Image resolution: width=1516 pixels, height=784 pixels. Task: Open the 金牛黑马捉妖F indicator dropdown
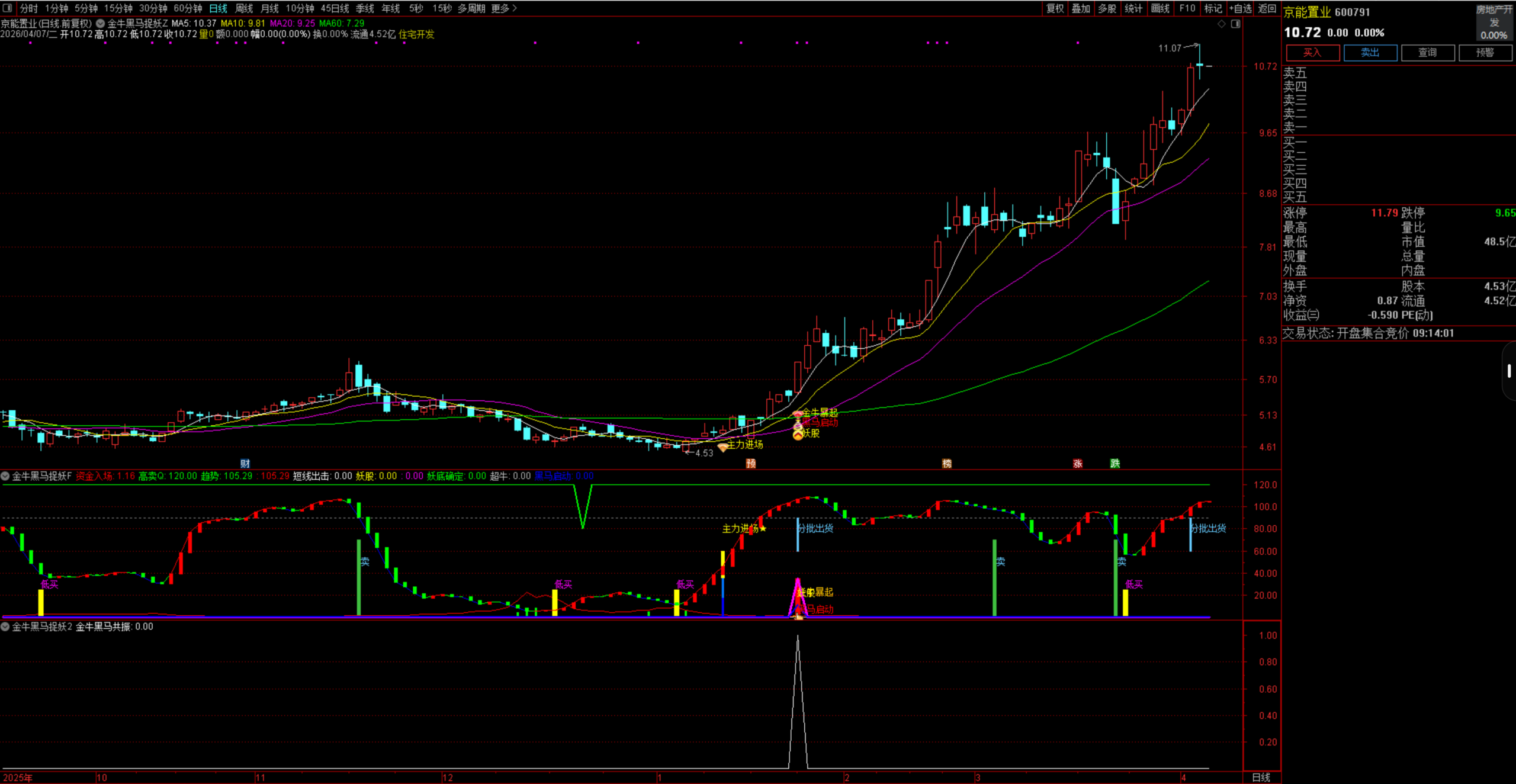click(5, 476)
